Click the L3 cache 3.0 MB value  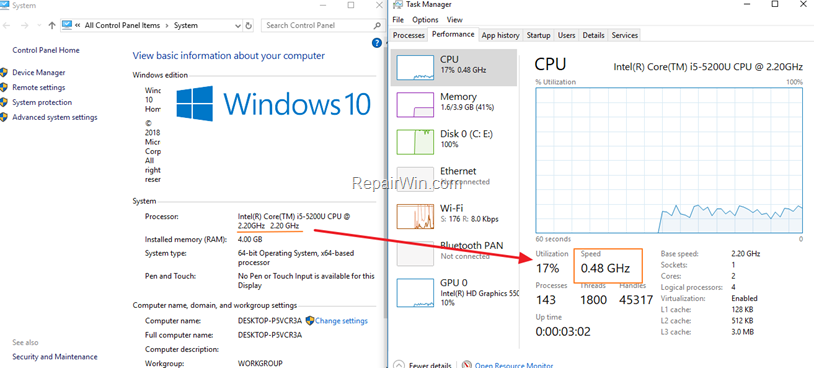742,332
